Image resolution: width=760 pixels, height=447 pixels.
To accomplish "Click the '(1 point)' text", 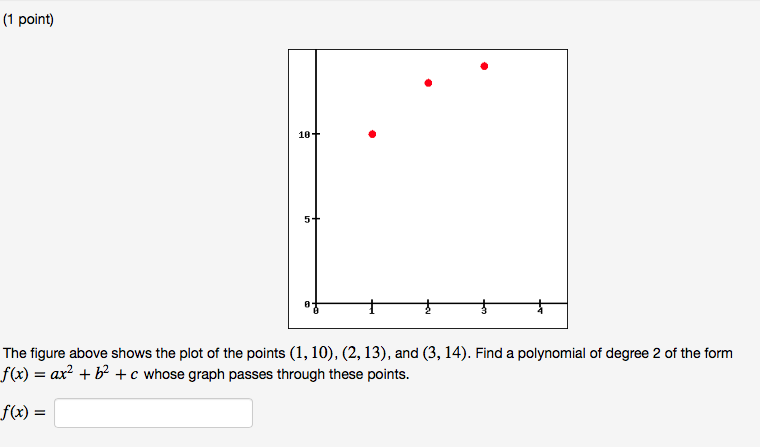I will tap(29, 19).
